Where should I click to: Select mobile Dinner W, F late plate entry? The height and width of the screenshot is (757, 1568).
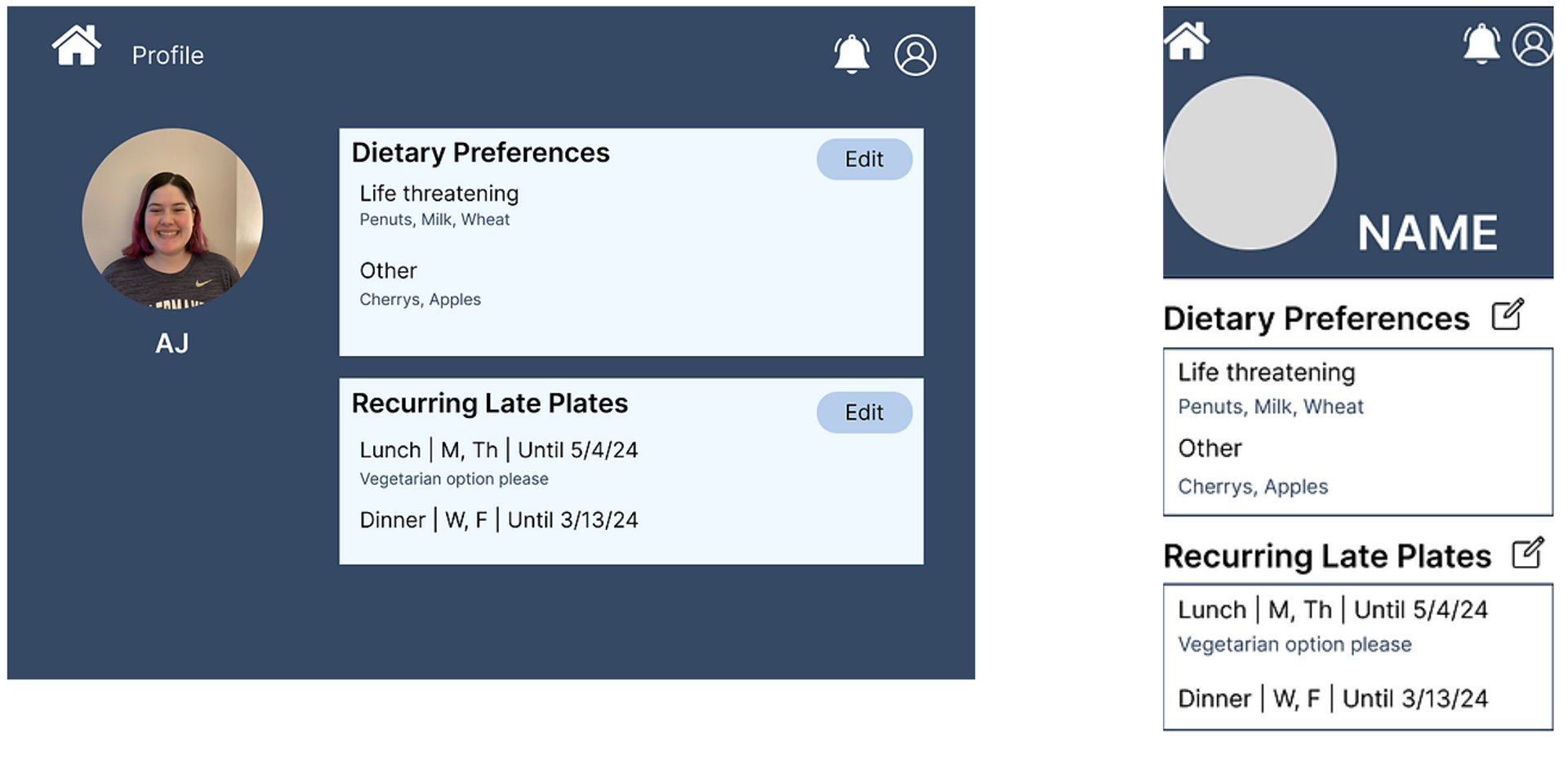tap(1333, 699)
